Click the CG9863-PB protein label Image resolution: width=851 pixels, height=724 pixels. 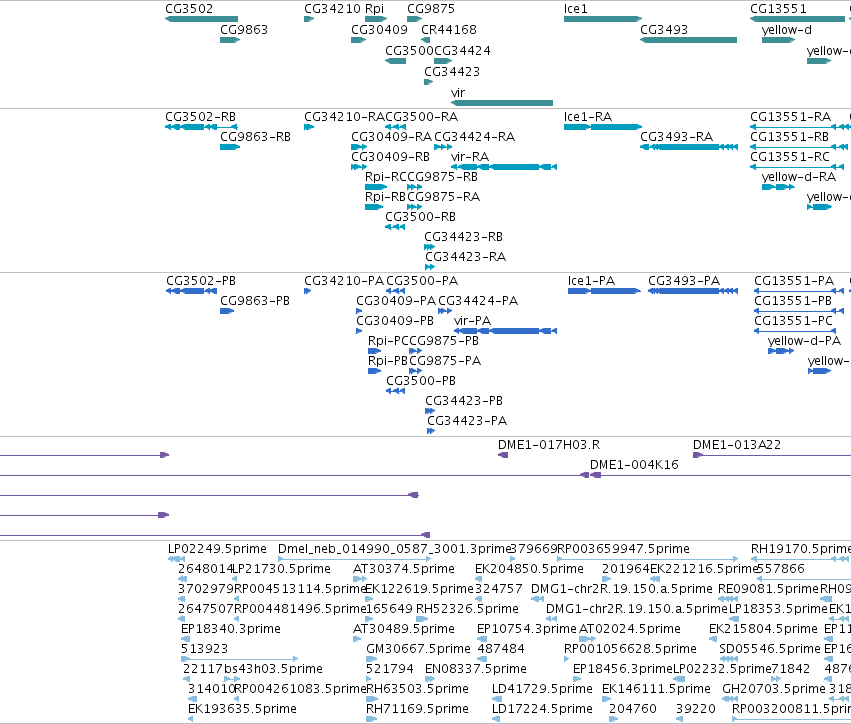coord(255,301)
